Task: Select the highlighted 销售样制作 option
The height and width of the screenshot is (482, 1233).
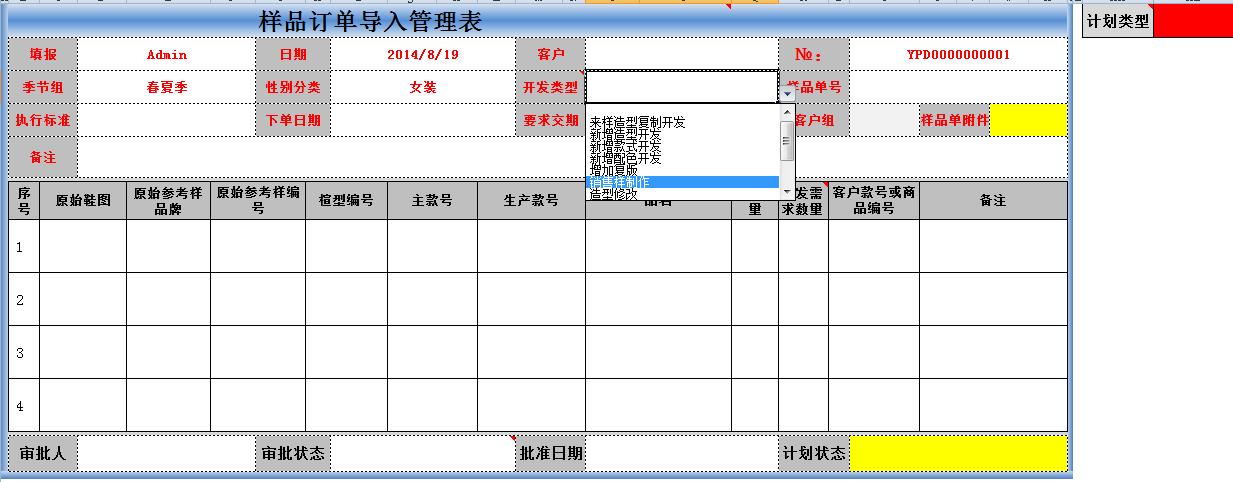Action: (x=619, y=182)
